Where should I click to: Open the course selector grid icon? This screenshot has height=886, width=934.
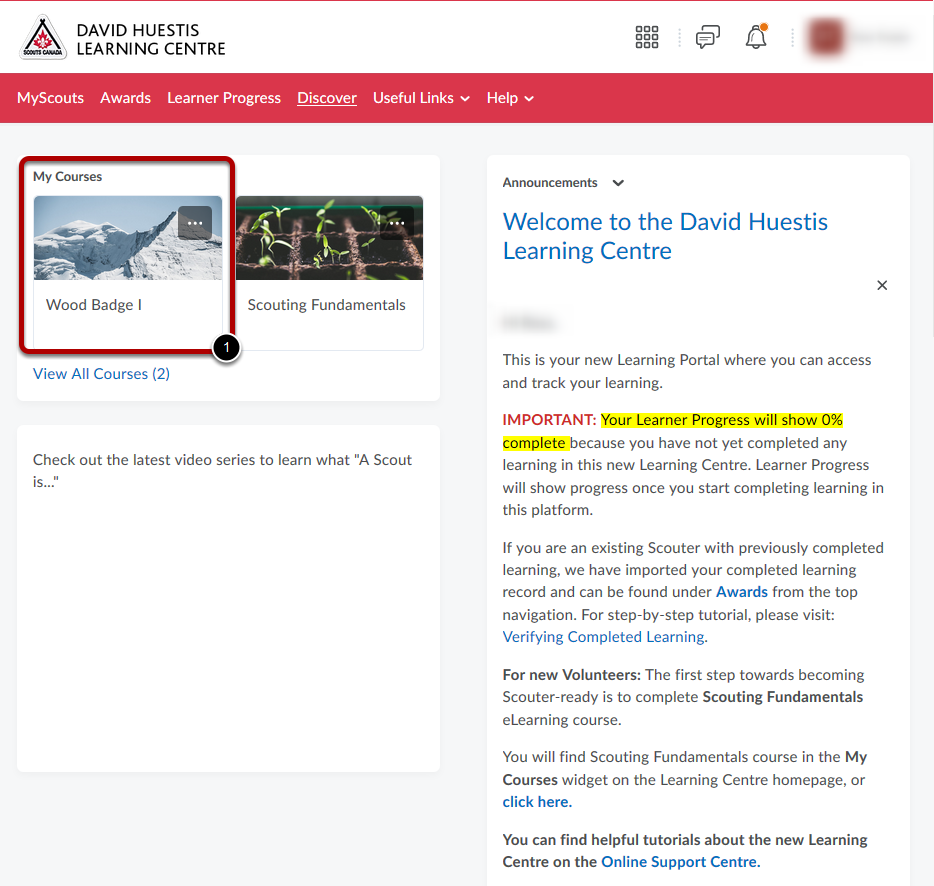(x=646, y=37)
